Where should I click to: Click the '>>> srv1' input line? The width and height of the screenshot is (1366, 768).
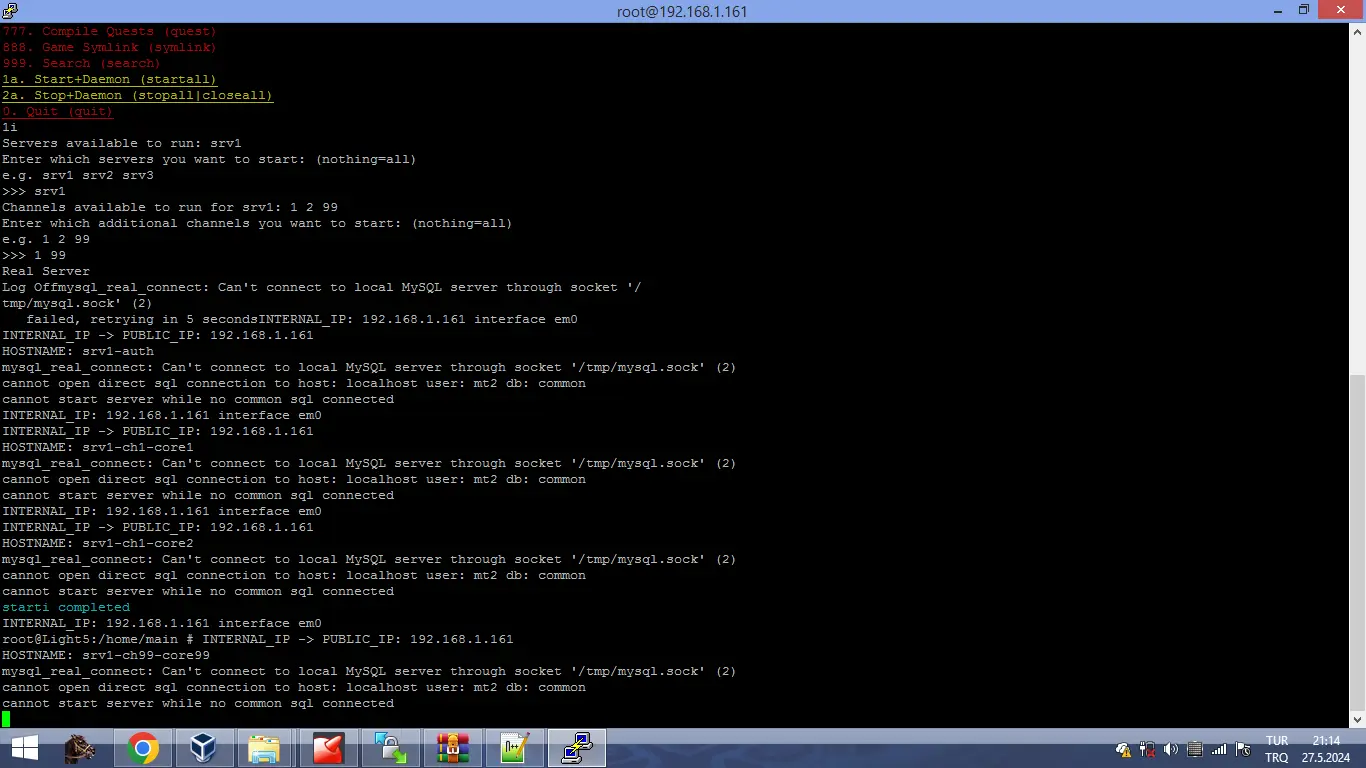click(33, 191)
